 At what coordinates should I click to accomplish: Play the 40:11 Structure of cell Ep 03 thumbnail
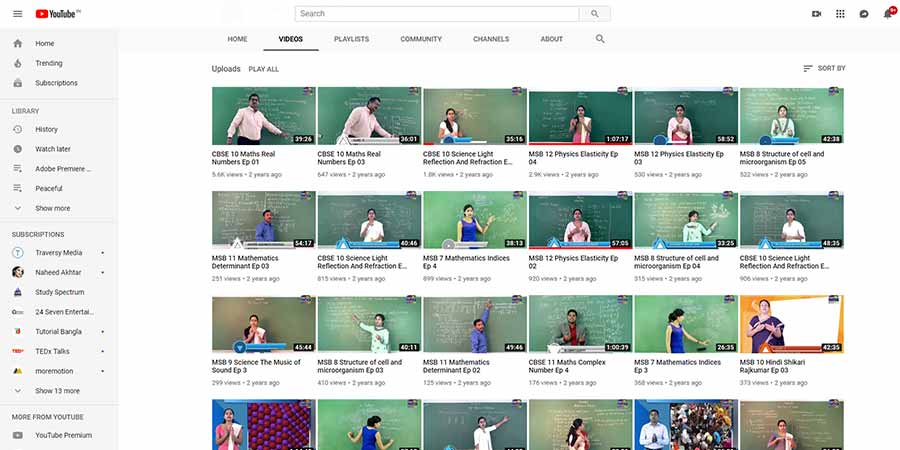coord(369,324)
